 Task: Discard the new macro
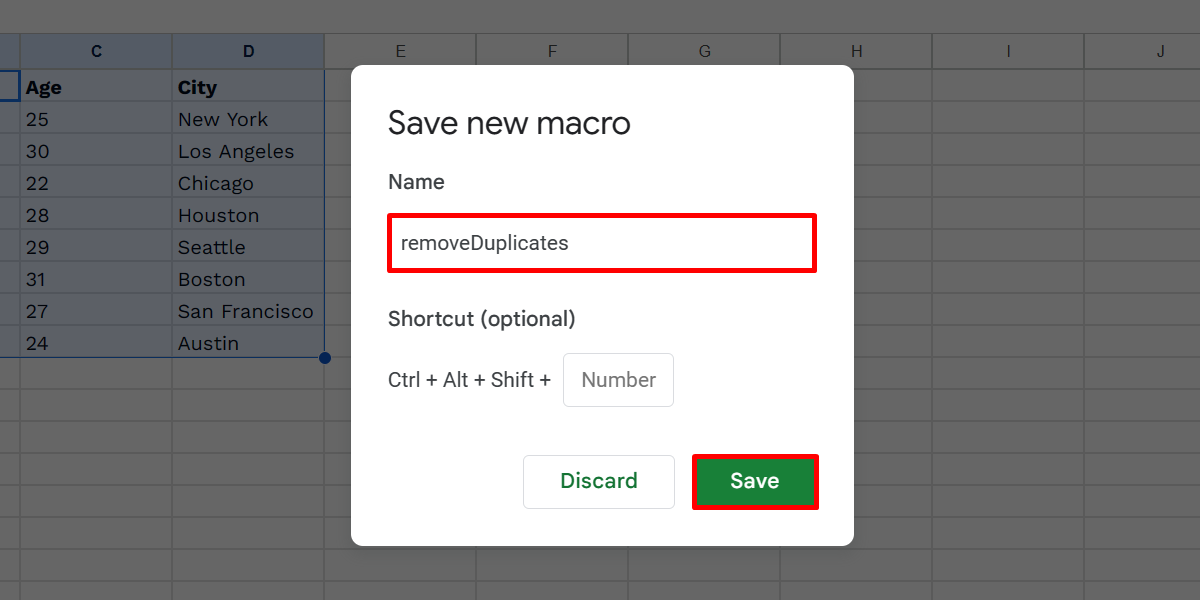[598, 481]
